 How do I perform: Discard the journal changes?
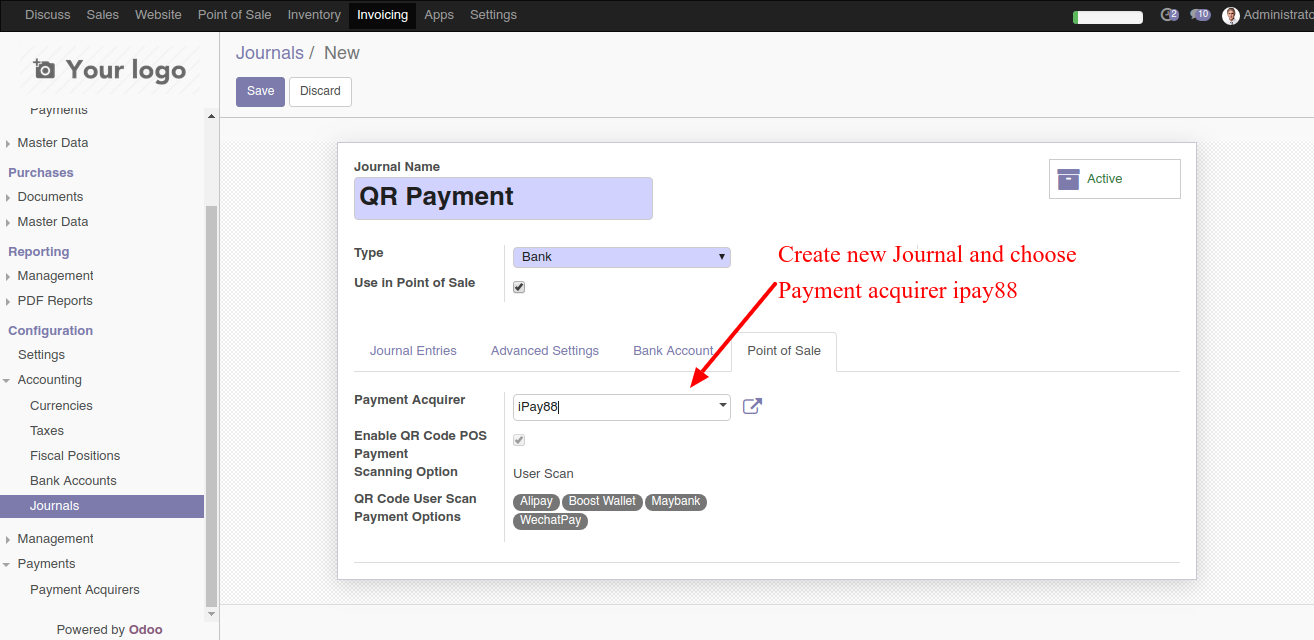pos(320,91)
